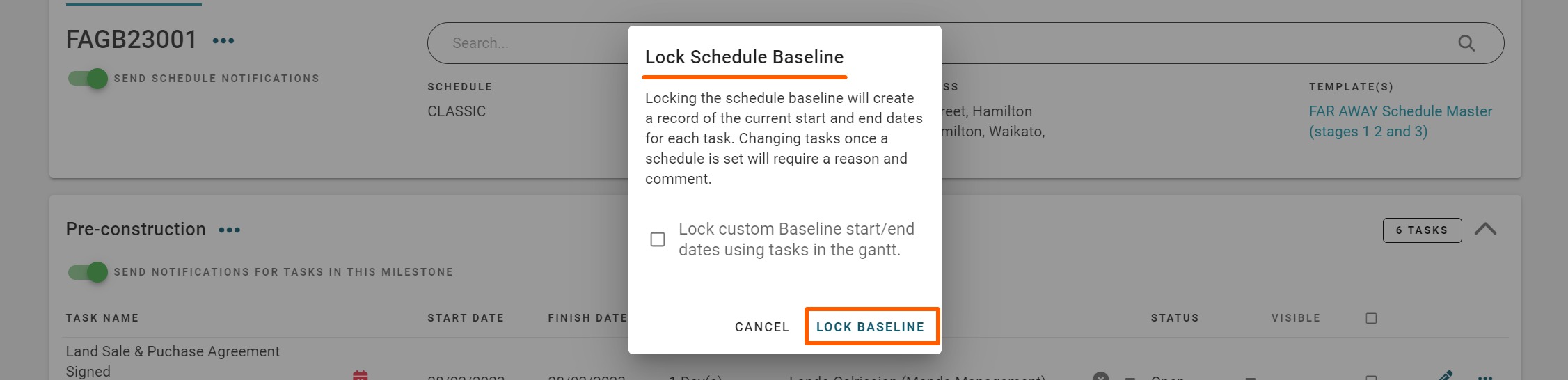Sort by Start Date column header
The image size is (1568, 380).
click(466, 318)
